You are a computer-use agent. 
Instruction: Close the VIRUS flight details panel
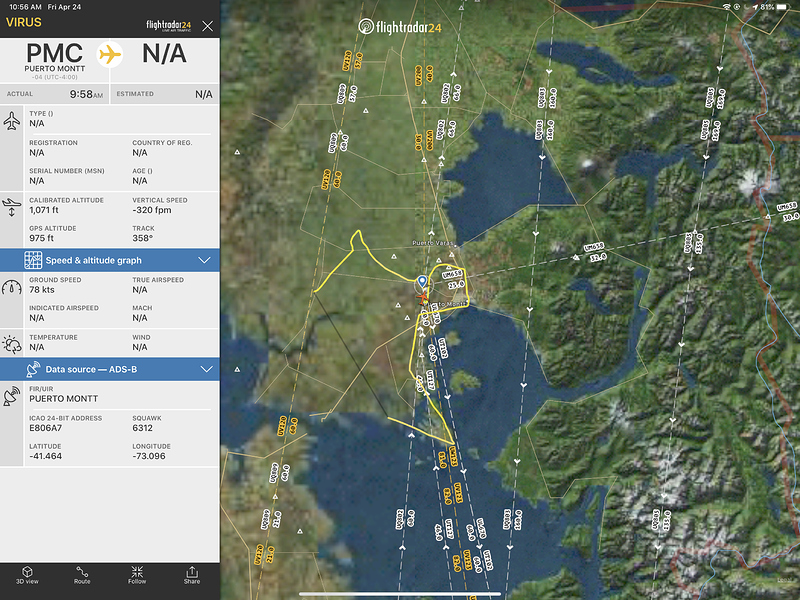207,26
